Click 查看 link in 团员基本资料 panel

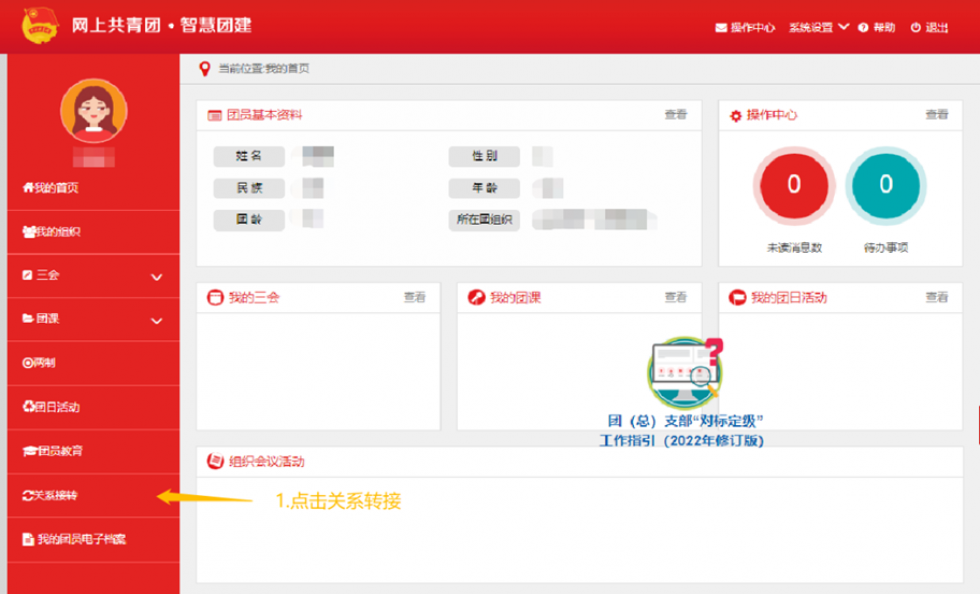pos(676,115)
